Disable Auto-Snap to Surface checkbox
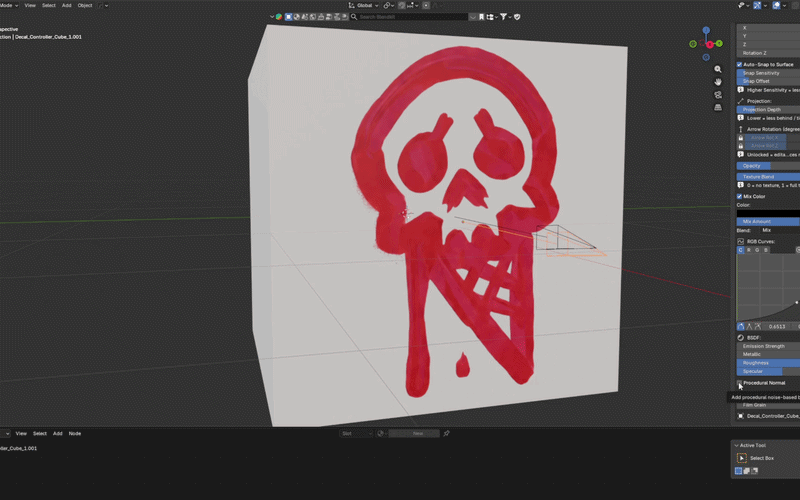This screenshot has width=800, height=500. pyautogui.click(x=739, y=64)
